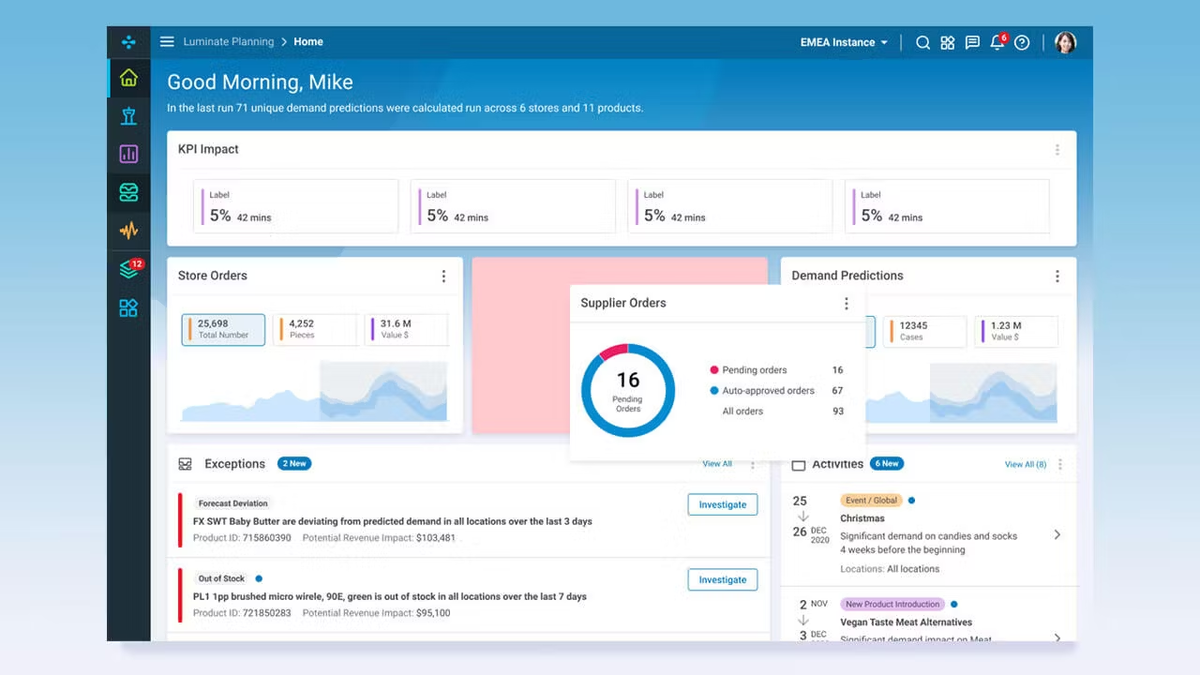Select the 31.6 M Value $ tile
Image resolution: width=1200 pixels, height=675 pixels.
coord(406,329)
